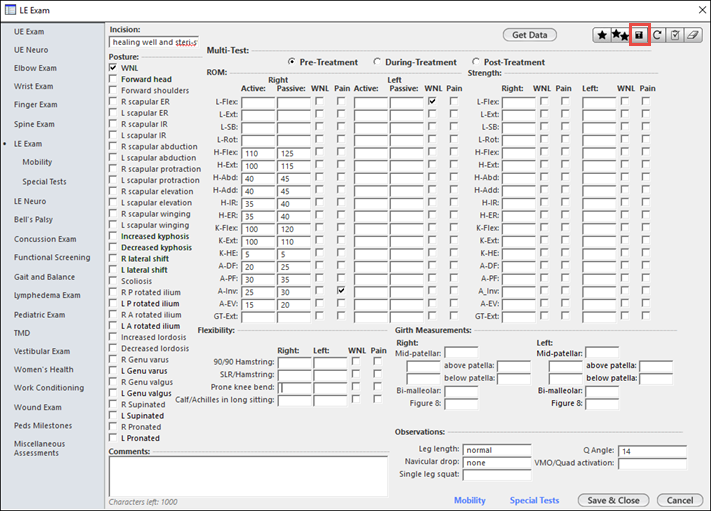Click the Q Angle field
Screen dimensions: 711x511
[x=652, y=451]
